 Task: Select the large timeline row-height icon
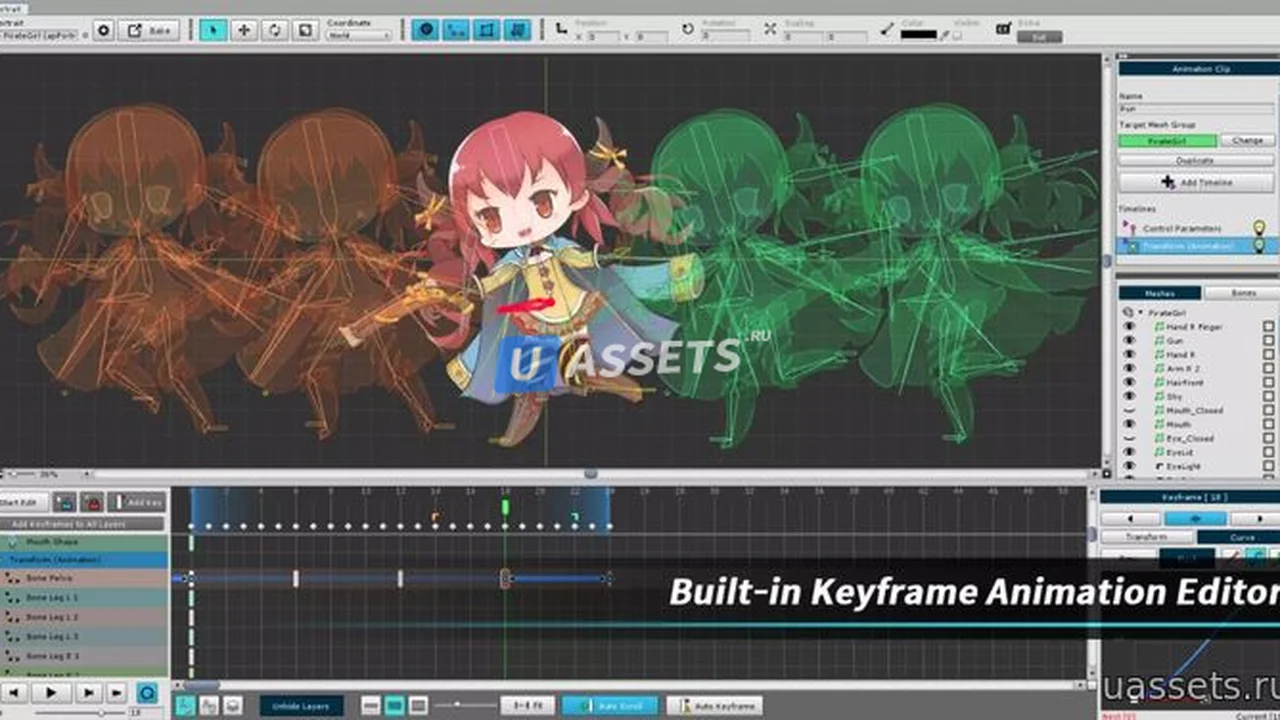click(419, 706)
